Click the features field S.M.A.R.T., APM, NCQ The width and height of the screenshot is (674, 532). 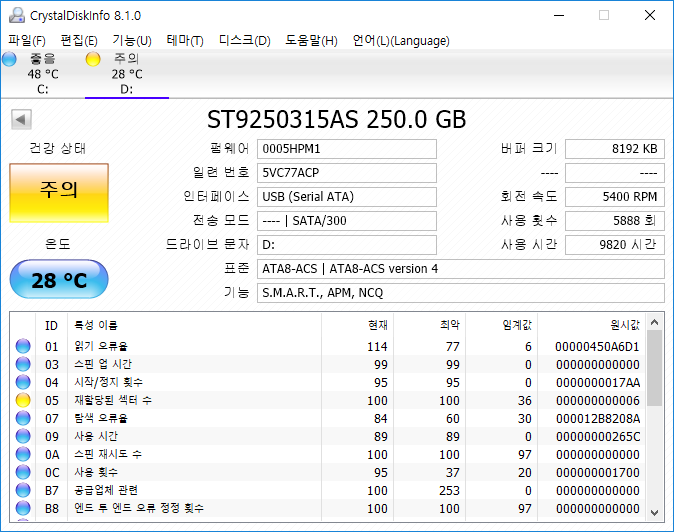point(461,293)
